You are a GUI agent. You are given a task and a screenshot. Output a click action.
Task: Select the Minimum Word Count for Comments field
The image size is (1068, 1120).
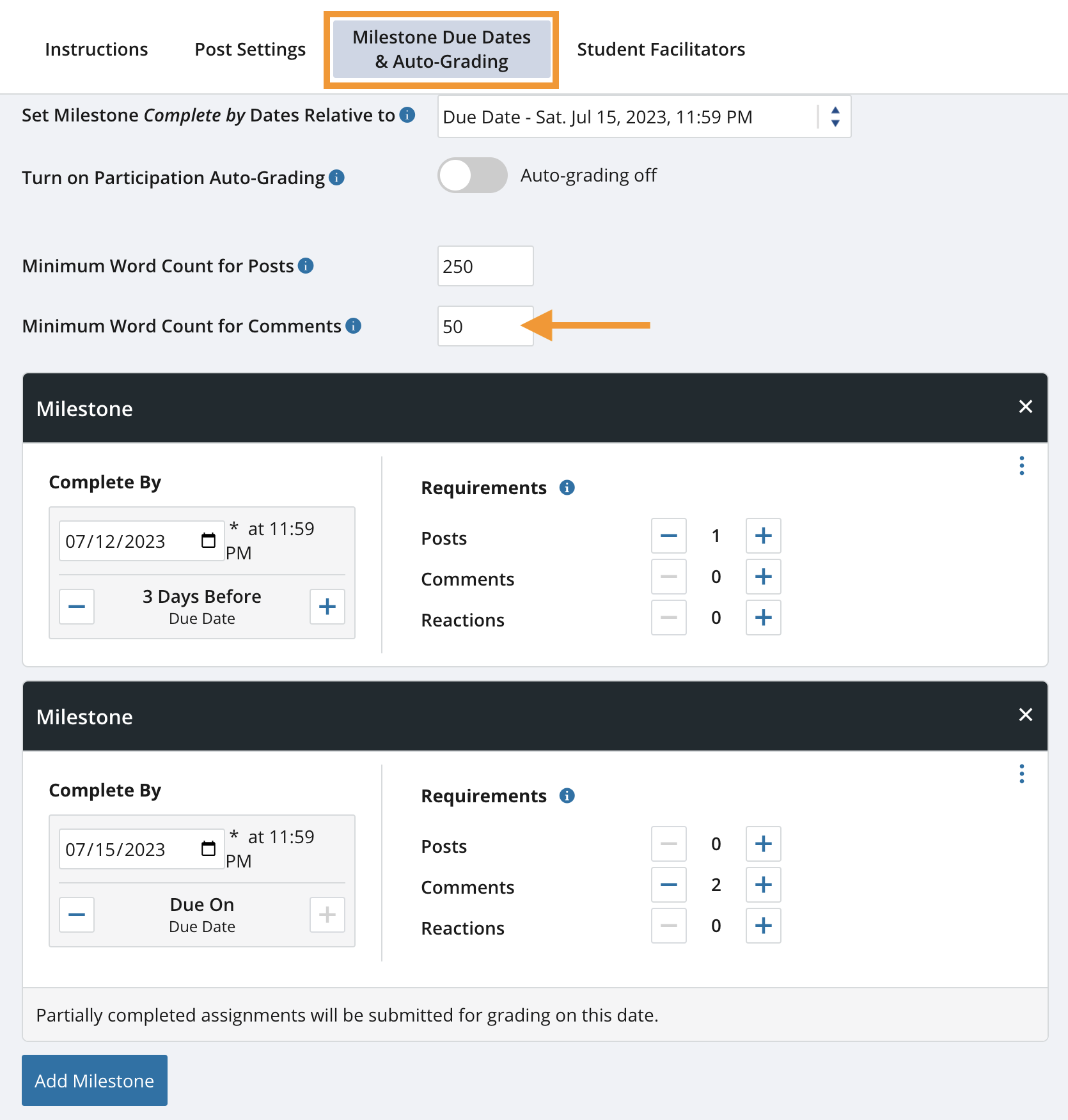coord(485,326)
